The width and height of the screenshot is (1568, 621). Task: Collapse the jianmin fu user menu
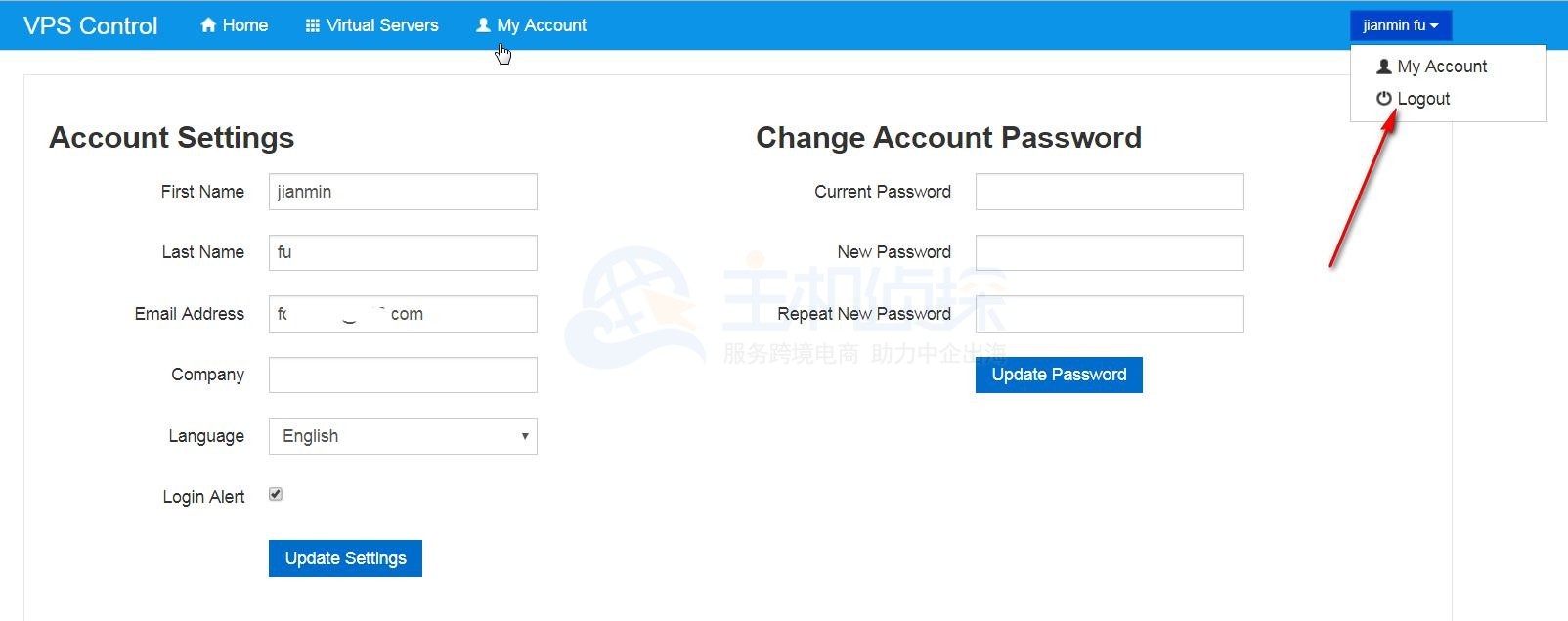pos(1400,25)
